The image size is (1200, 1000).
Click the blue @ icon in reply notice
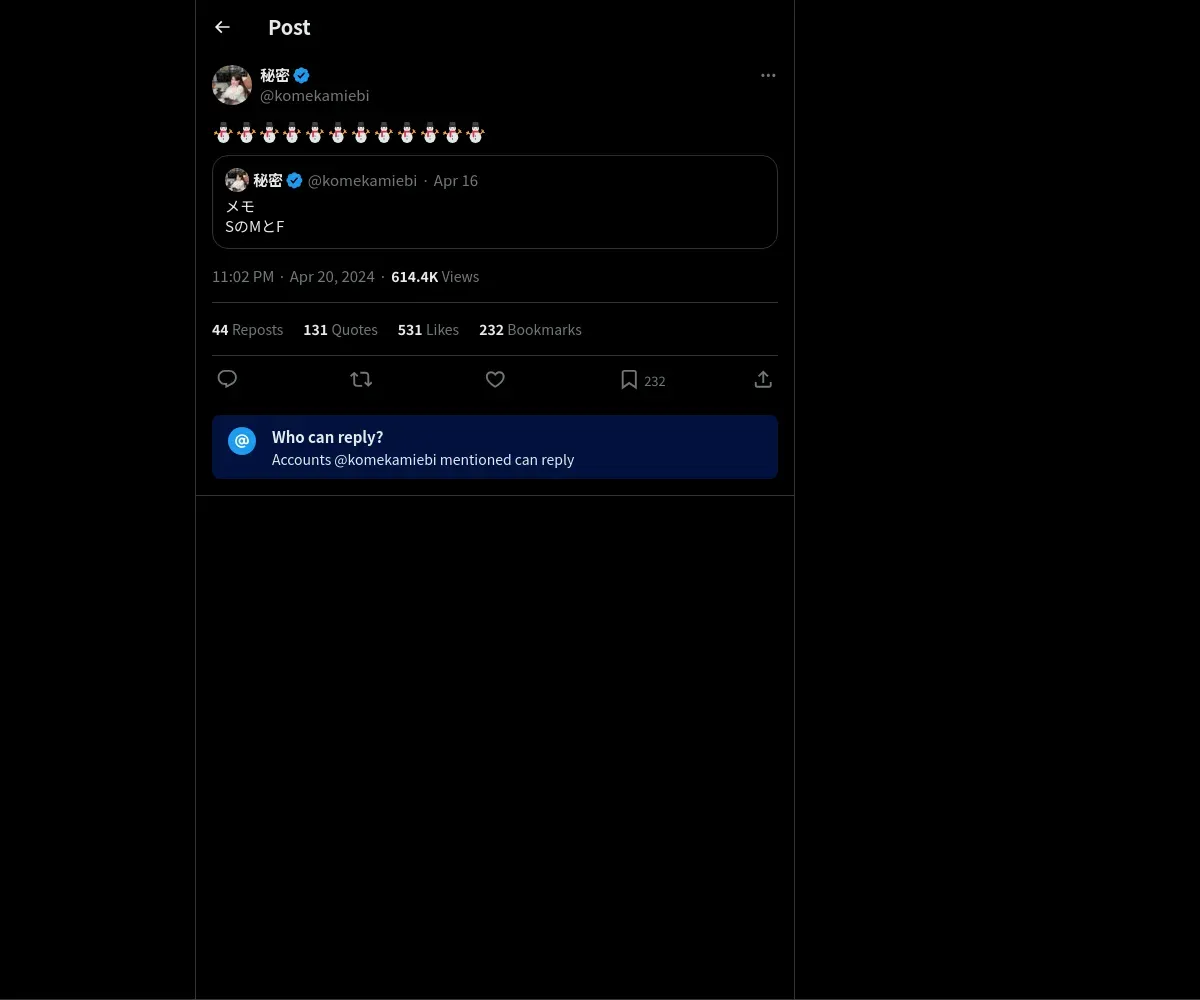pyautogui.click(x=242, y=441)
